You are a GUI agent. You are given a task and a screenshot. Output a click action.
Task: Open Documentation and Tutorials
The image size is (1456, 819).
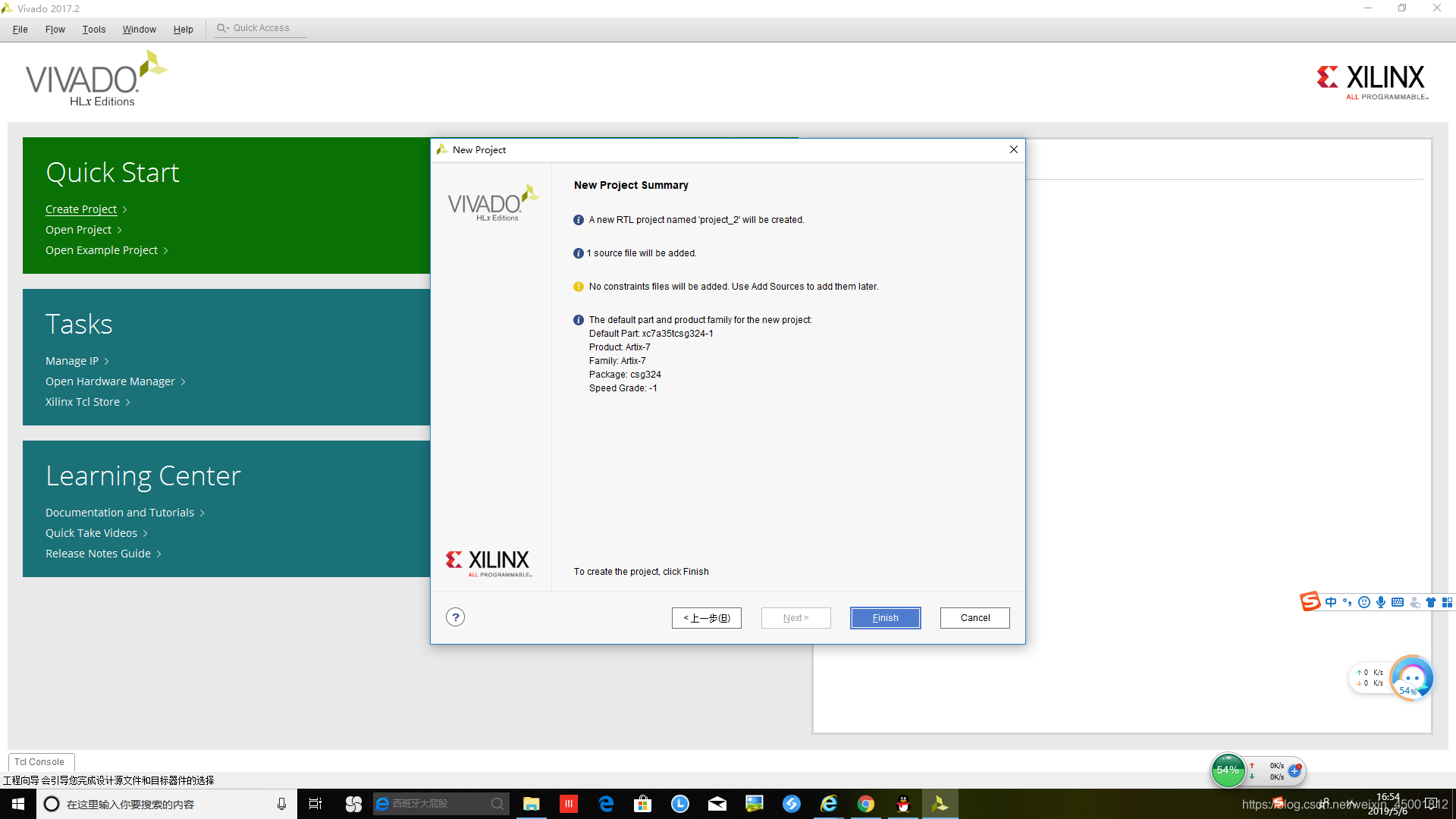click(x=120, y=513)
